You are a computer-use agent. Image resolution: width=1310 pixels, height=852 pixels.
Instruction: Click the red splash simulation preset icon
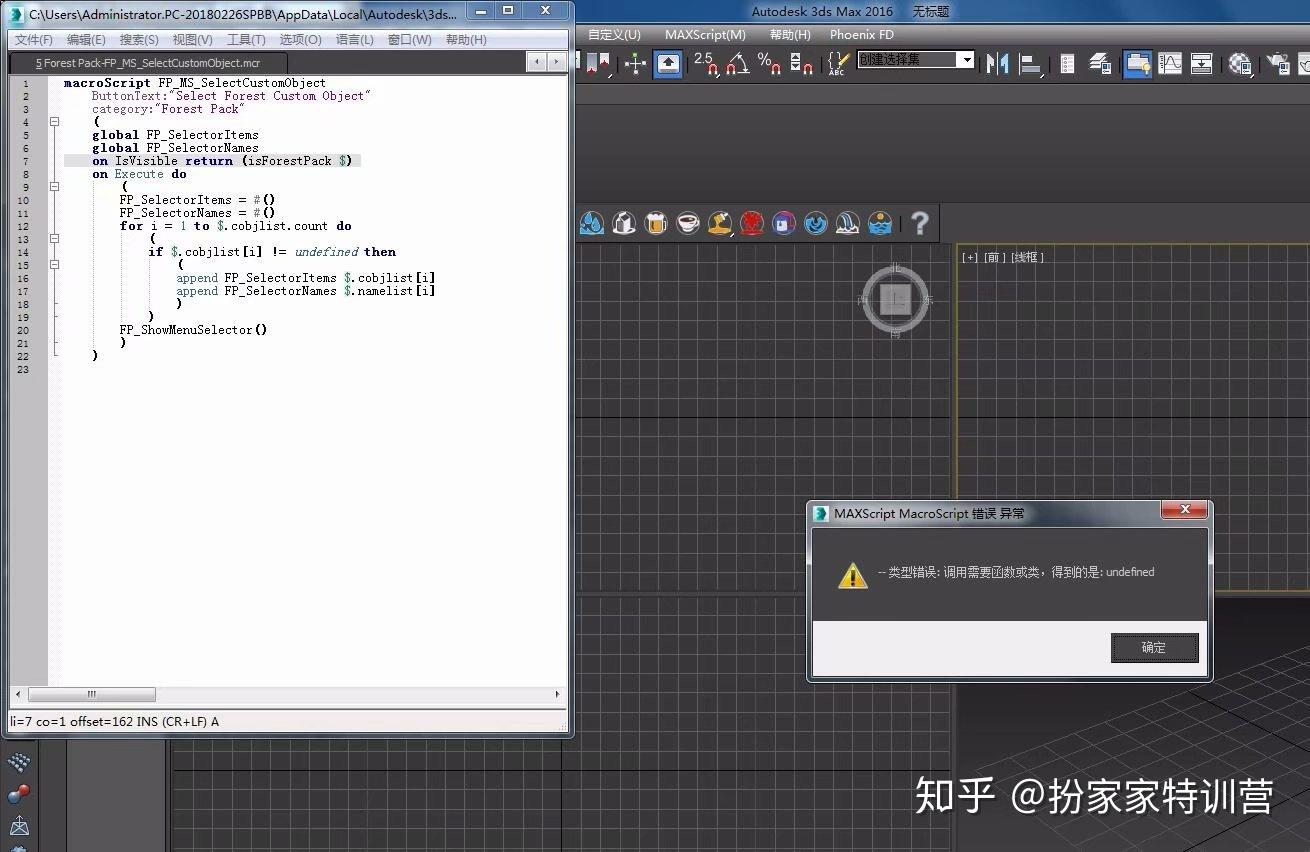(752, 223)
